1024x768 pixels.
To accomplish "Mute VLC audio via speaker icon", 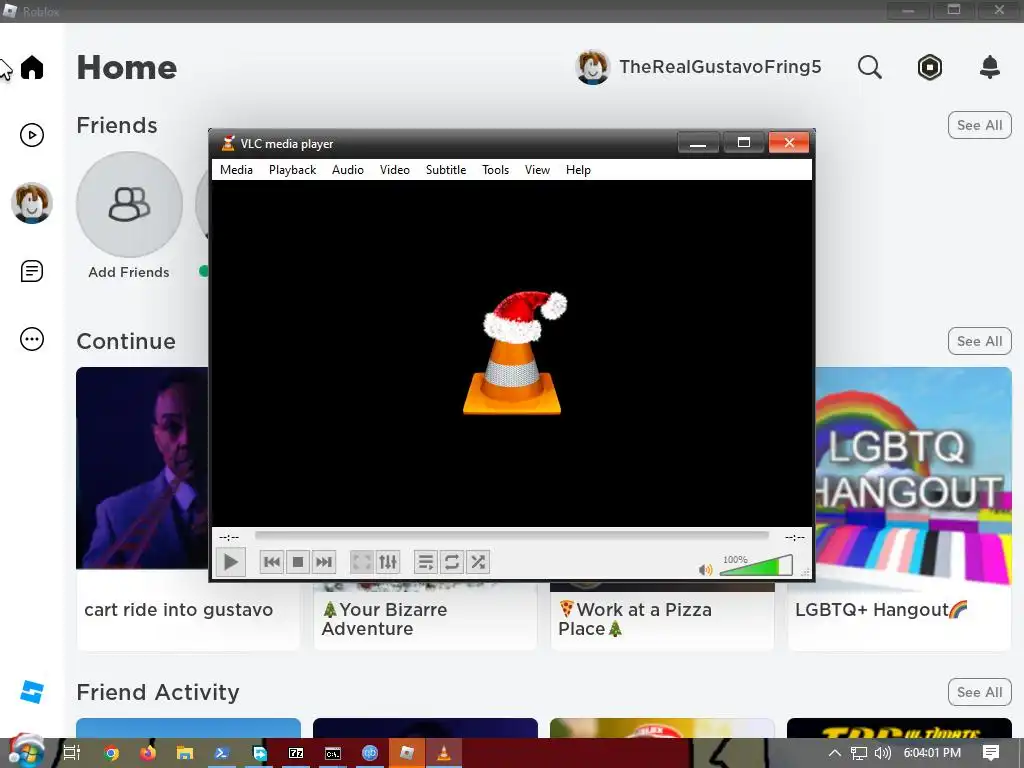I will tap(705, 570).
